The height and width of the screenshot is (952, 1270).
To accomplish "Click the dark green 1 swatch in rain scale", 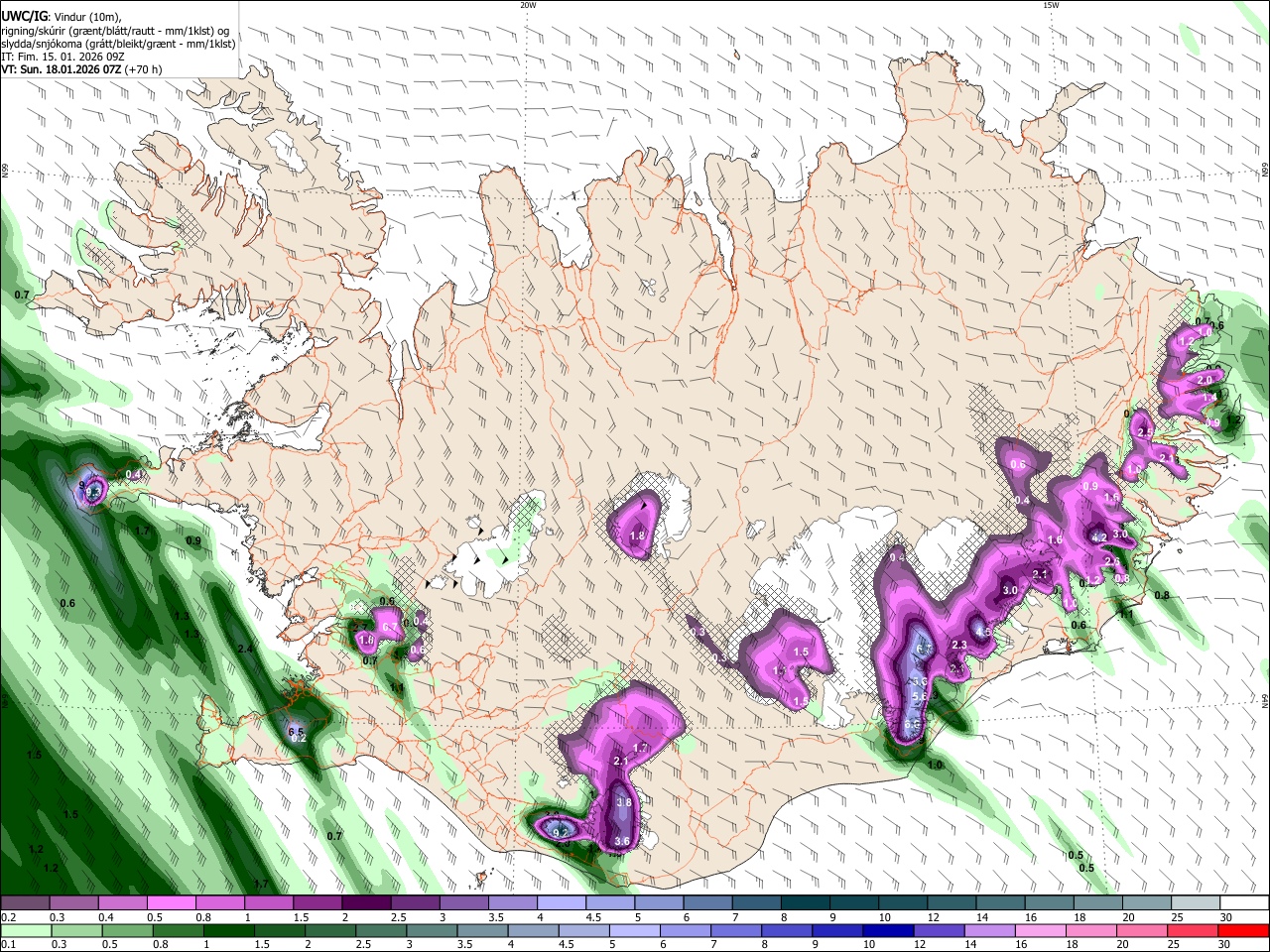I will point(228,930).
